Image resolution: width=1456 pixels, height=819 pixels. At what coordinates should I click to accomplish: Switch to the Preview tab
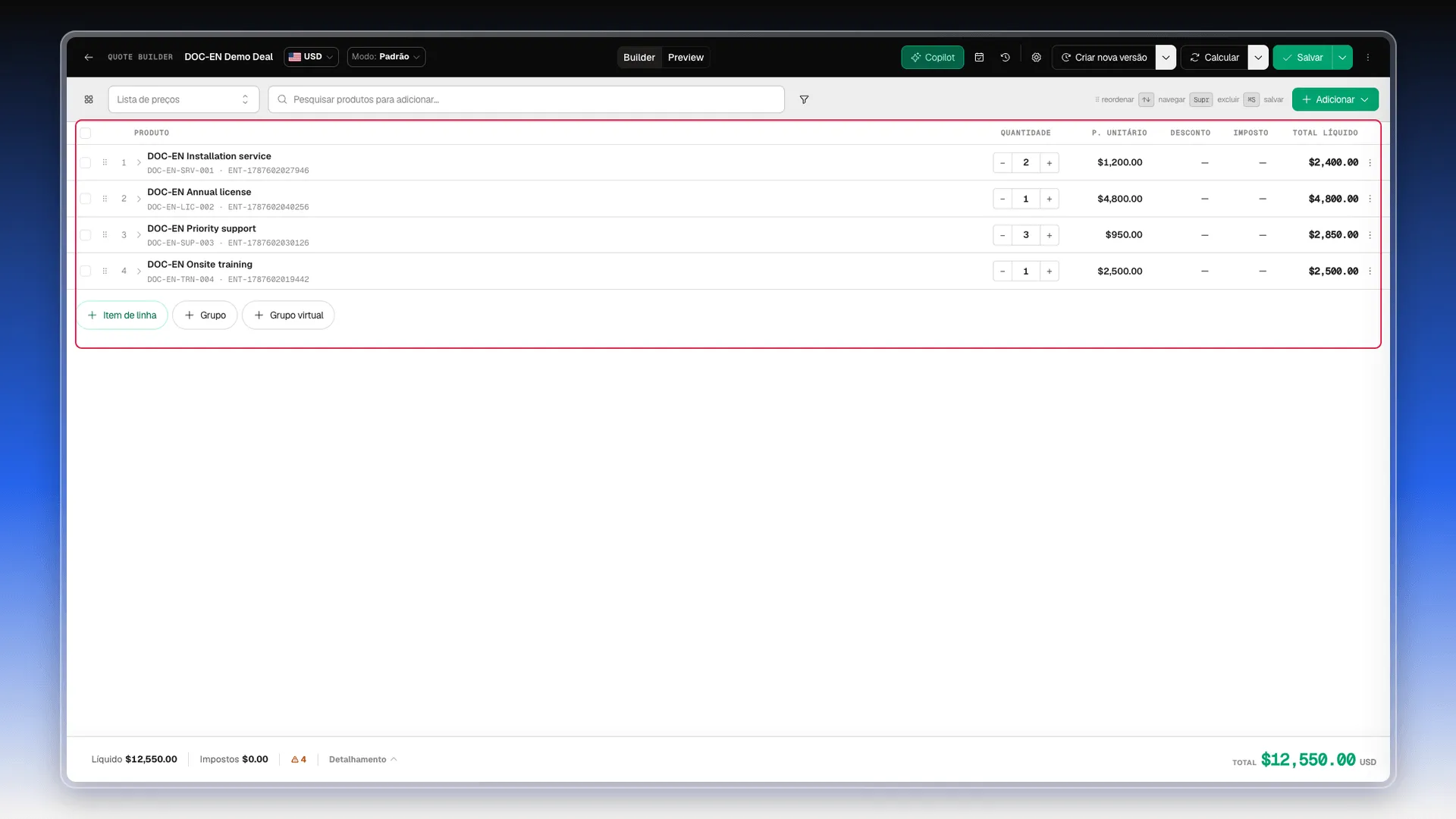click(x=686, y=58)
